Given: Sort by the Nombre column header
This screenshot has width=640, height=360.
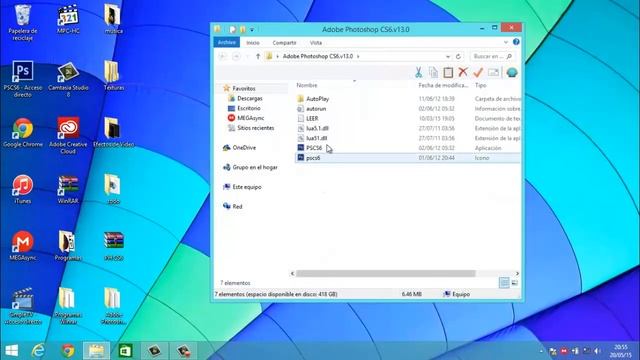Looking at the screenshot, I should point(307,85).
